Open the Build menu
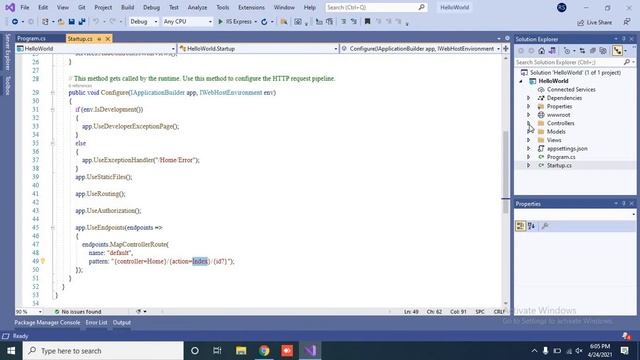Viewport: 640px width, 360px height. [x=127, y=7]
